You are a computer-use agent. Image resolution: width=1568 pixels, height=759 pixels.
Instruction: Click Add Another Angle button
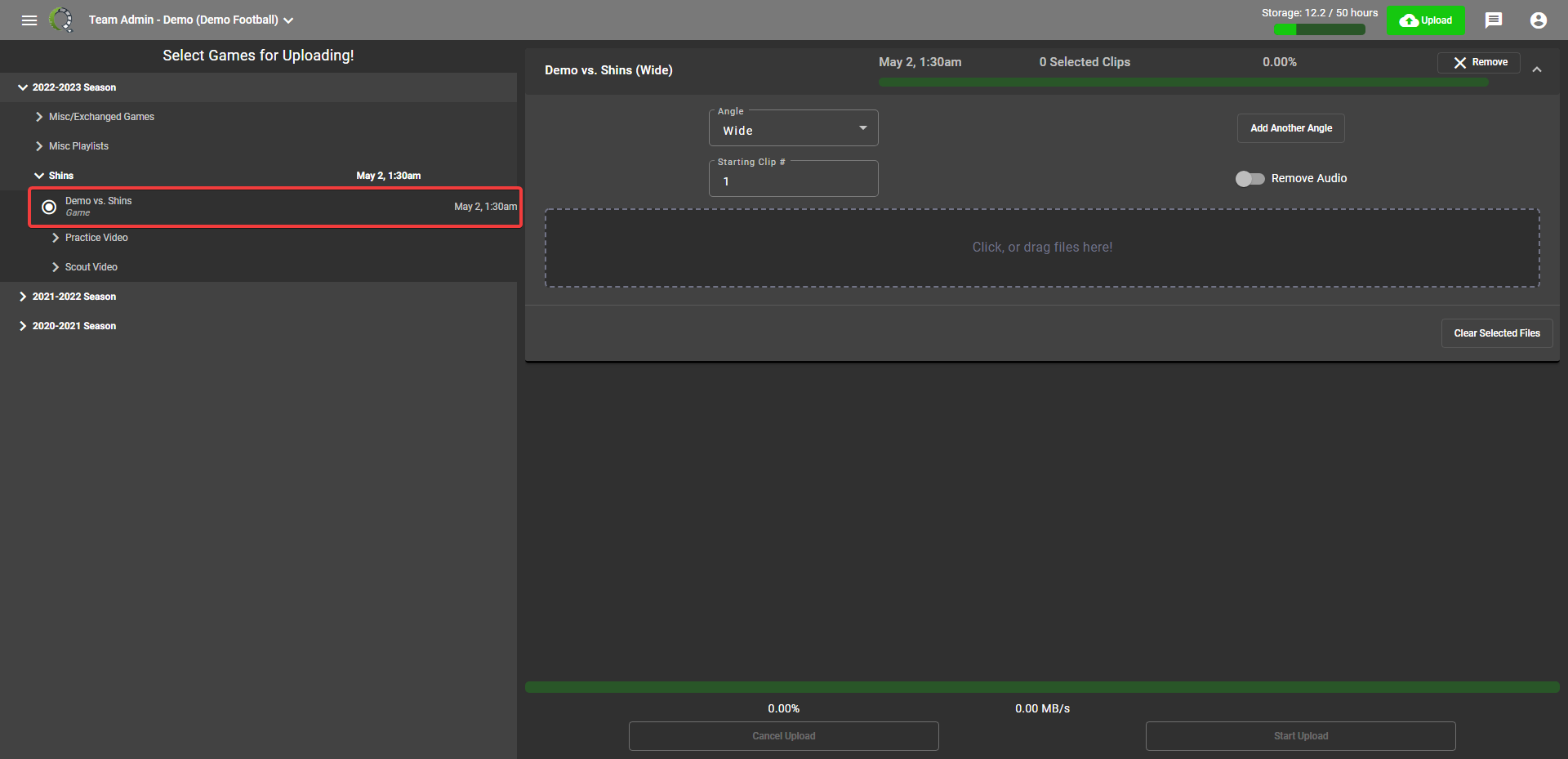(1291, 128)
